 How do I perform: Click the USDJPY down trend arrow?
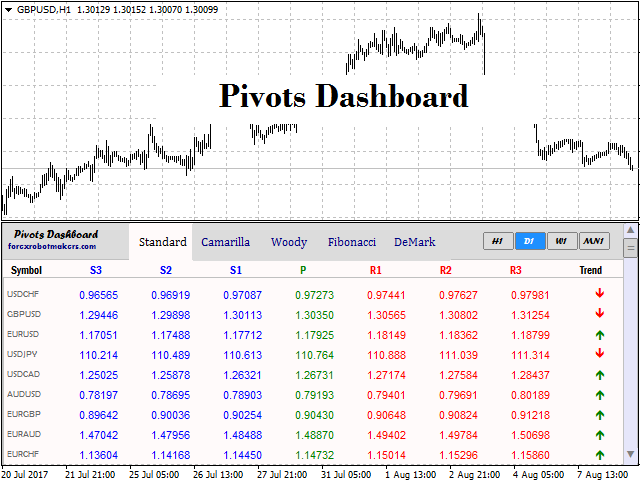600,353
